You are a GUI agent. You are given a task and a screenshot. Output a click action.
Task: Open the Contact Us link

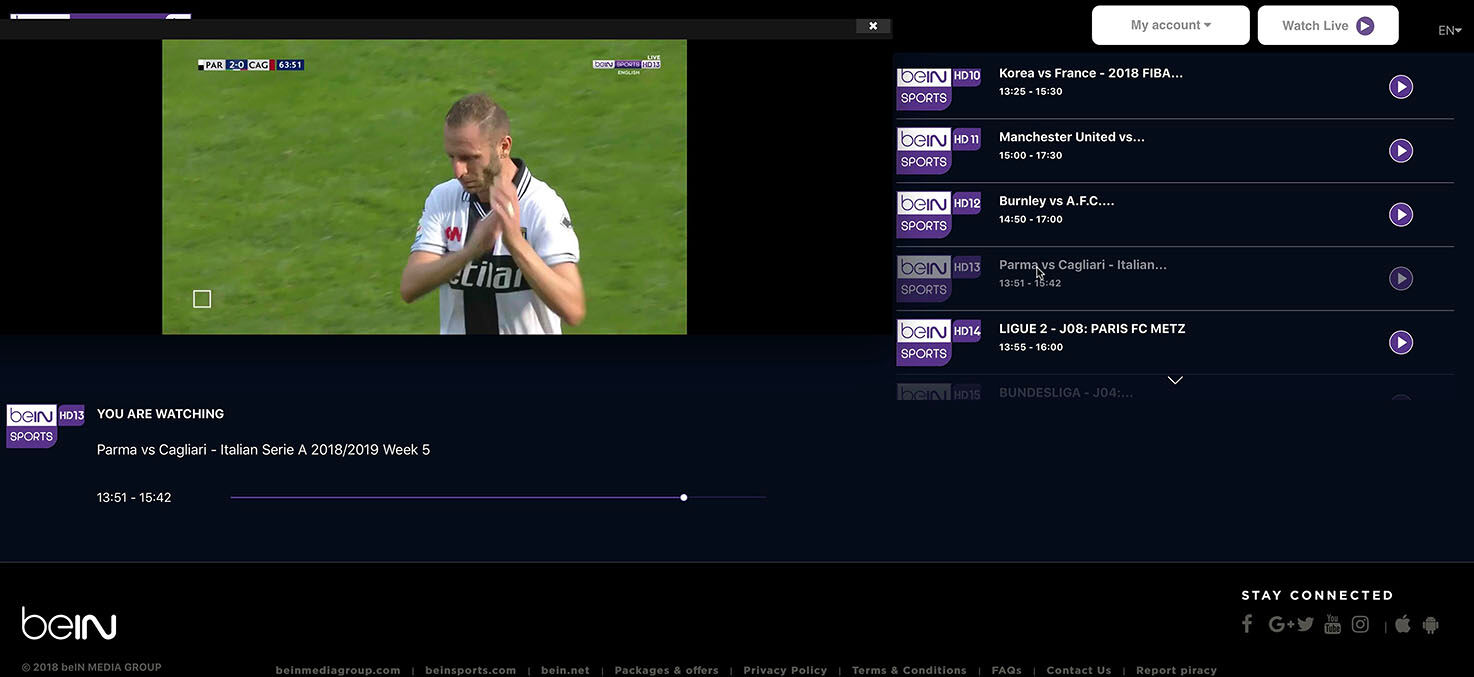tap(1079, 670)
